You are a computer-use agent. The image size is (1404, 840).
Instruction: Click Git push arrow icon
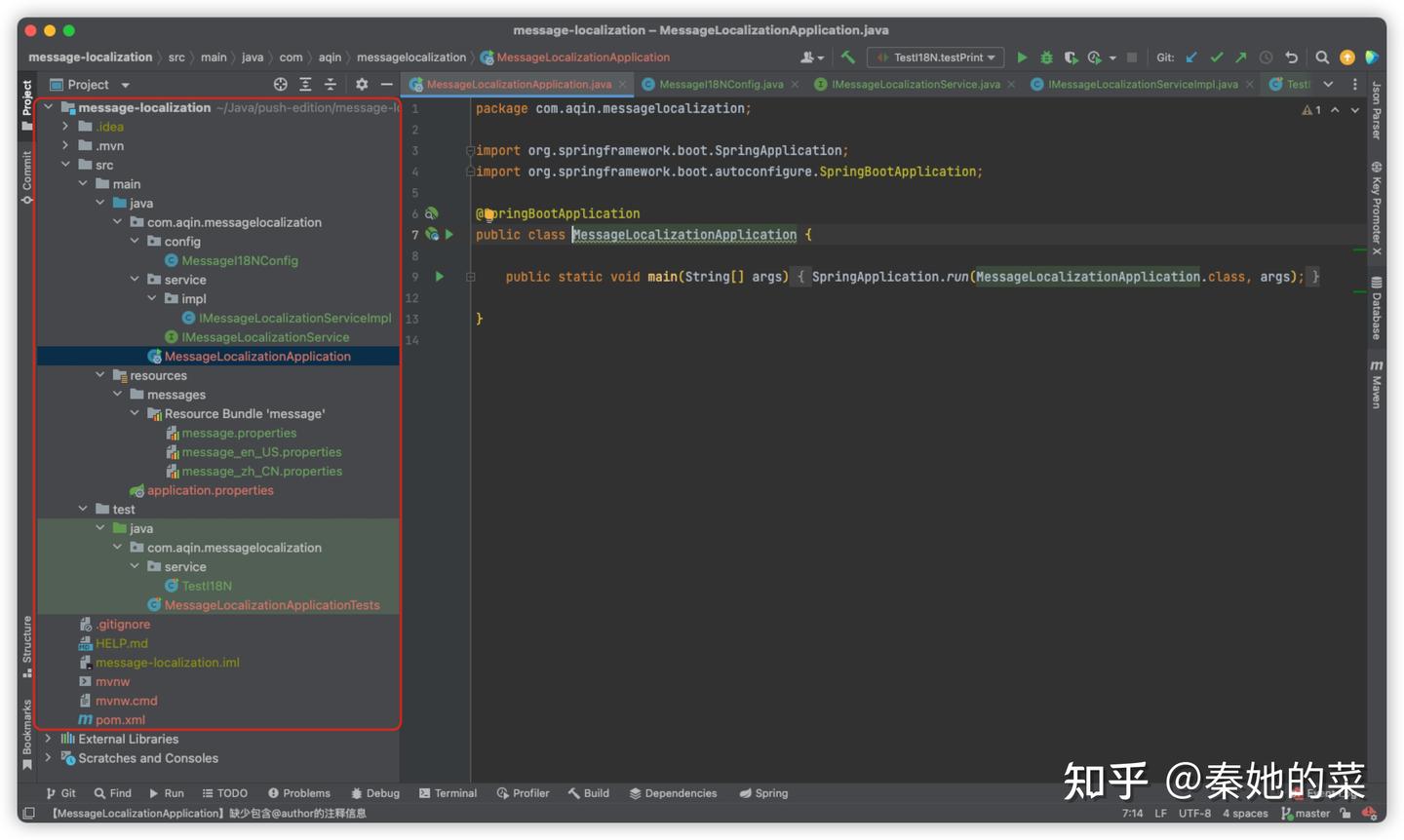(1240, 57)
